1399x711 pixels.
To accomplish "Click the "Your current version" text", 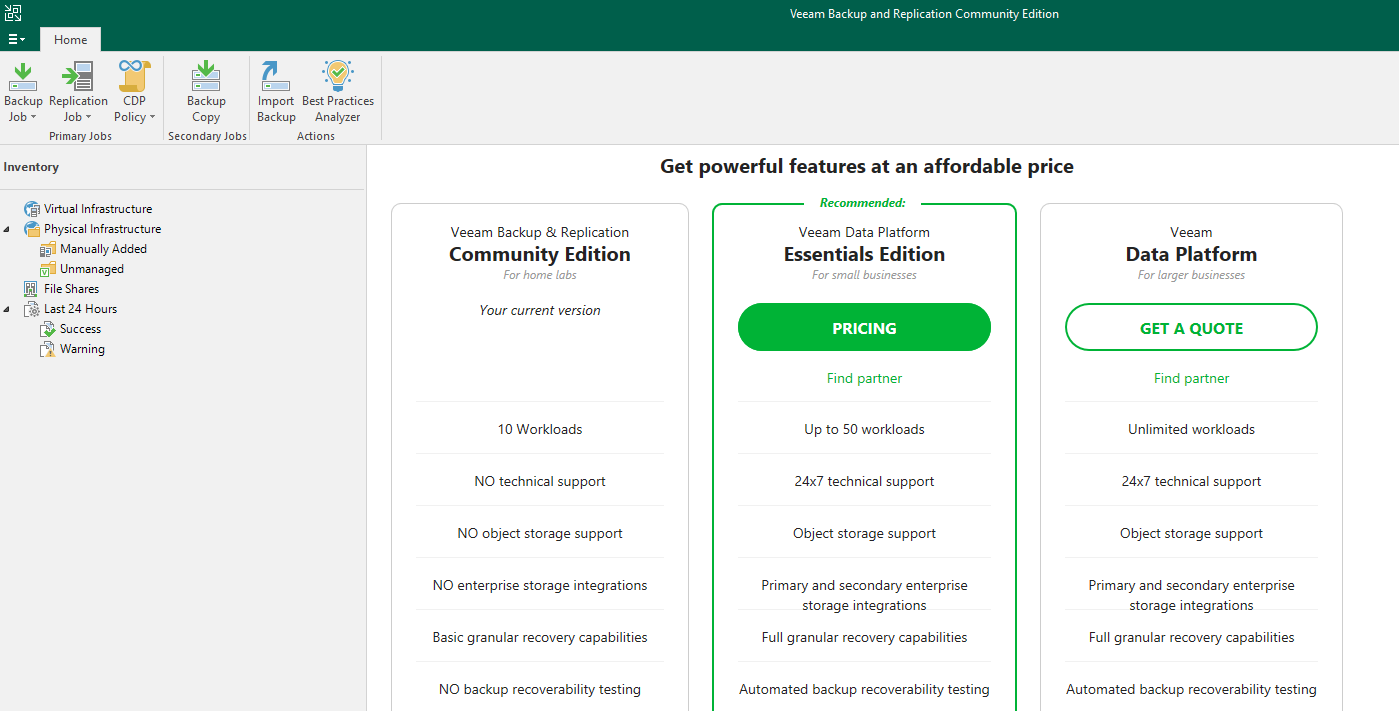I will point(540,310).
